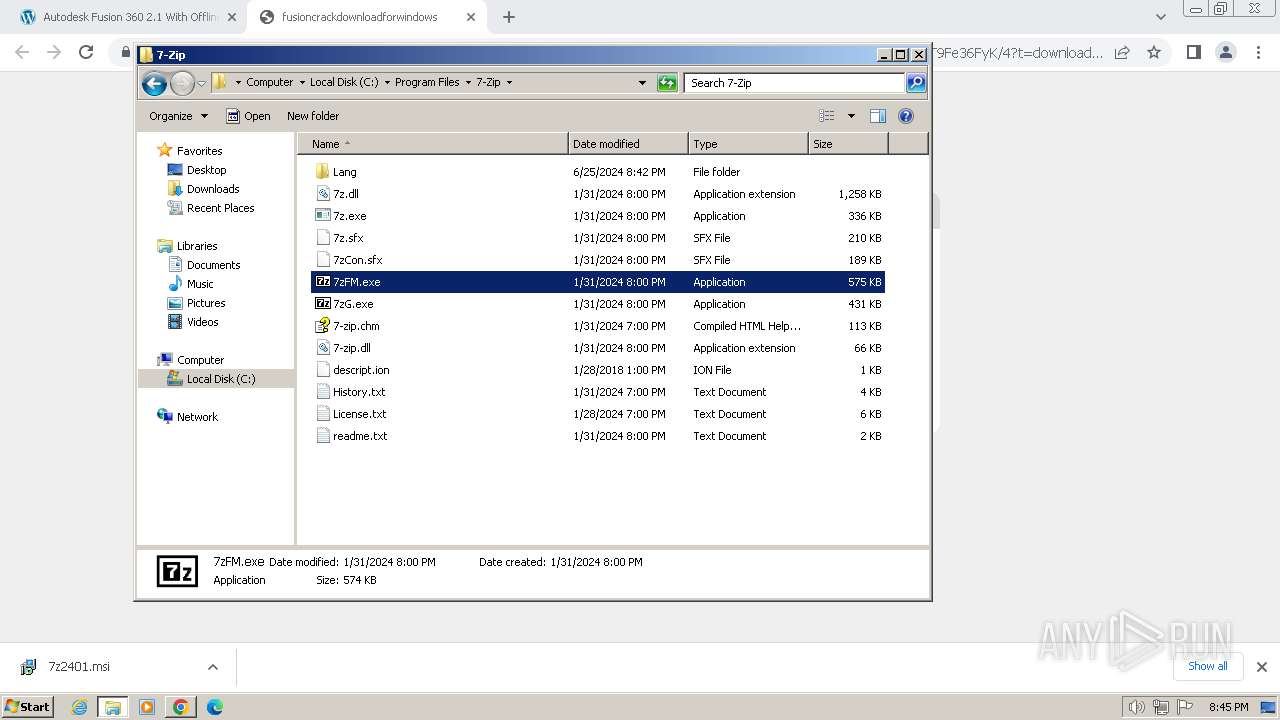Select the 7z.dll file icon

point(322,194)
